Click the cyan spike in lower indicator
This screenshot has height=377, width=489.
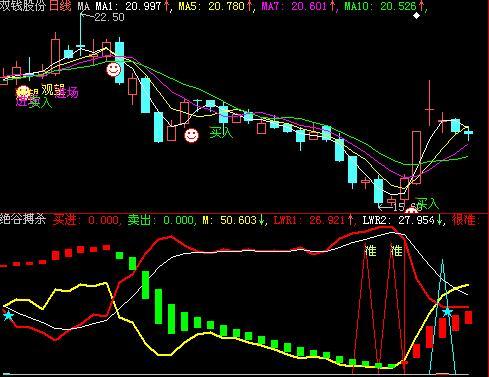pos(442,316)
